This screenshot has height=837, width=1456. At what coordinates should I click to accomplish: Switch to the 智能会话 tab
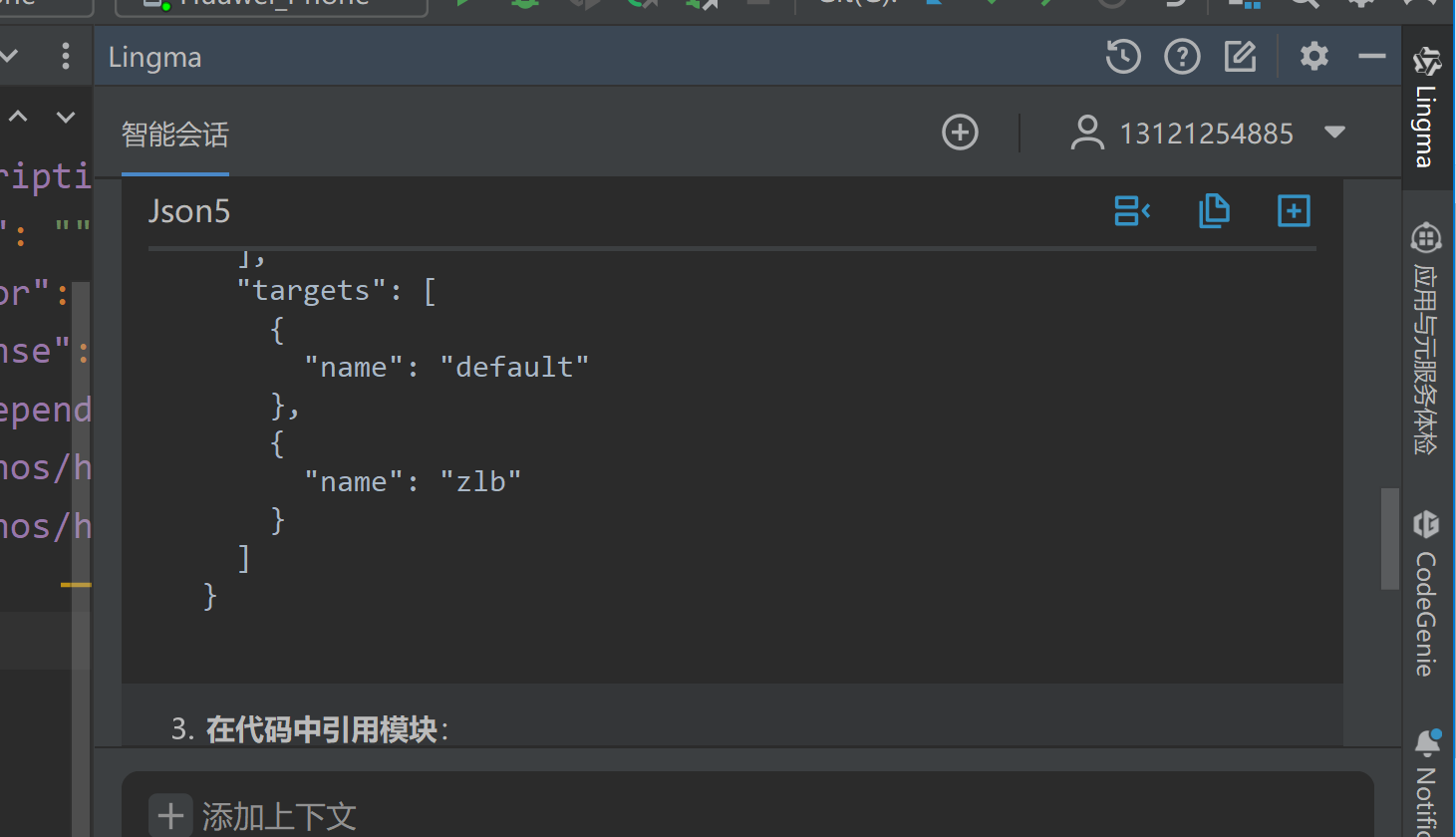175,135
